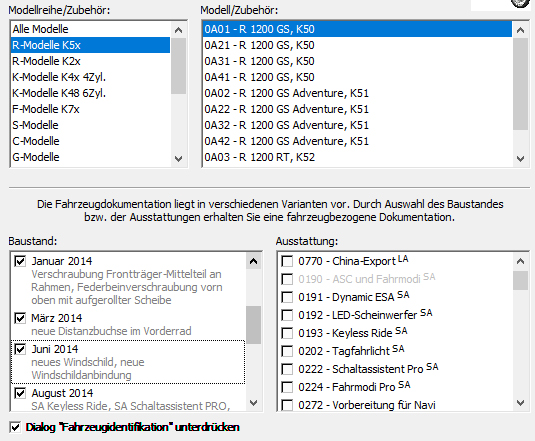Select 0A03 - R 1200 RT, K52 model
This screenshot has width=535, height=441.
coord(357,157)
